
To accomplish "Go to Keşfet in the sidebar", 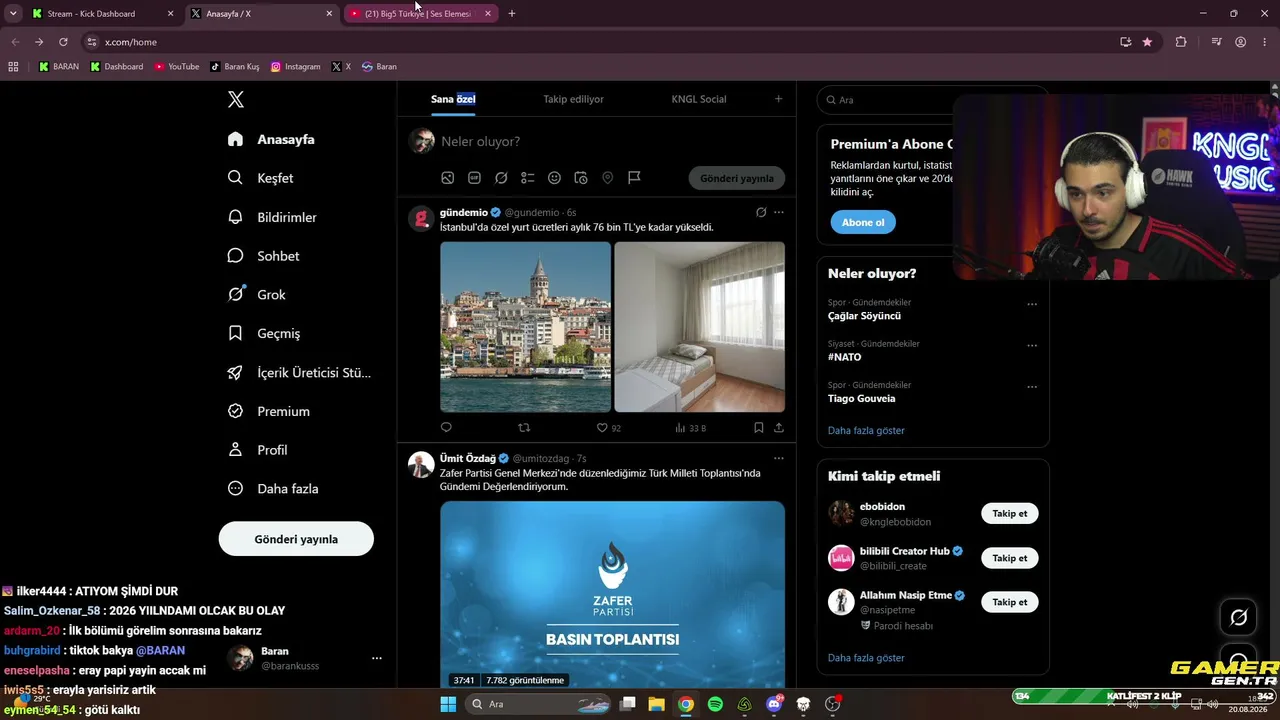I will [261, 178].
